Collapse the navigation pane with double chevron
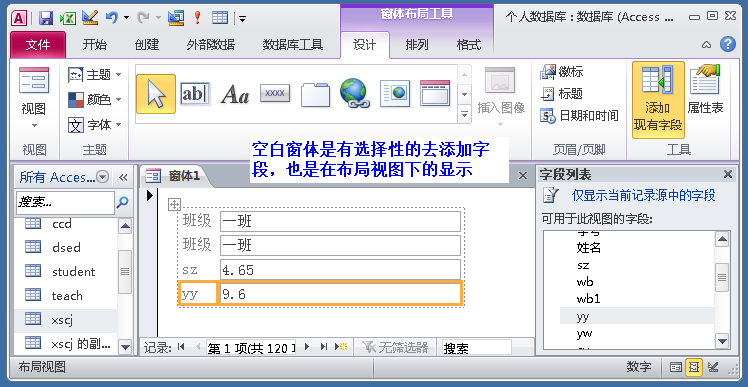748x387 pixels. [x=123, y=178]
